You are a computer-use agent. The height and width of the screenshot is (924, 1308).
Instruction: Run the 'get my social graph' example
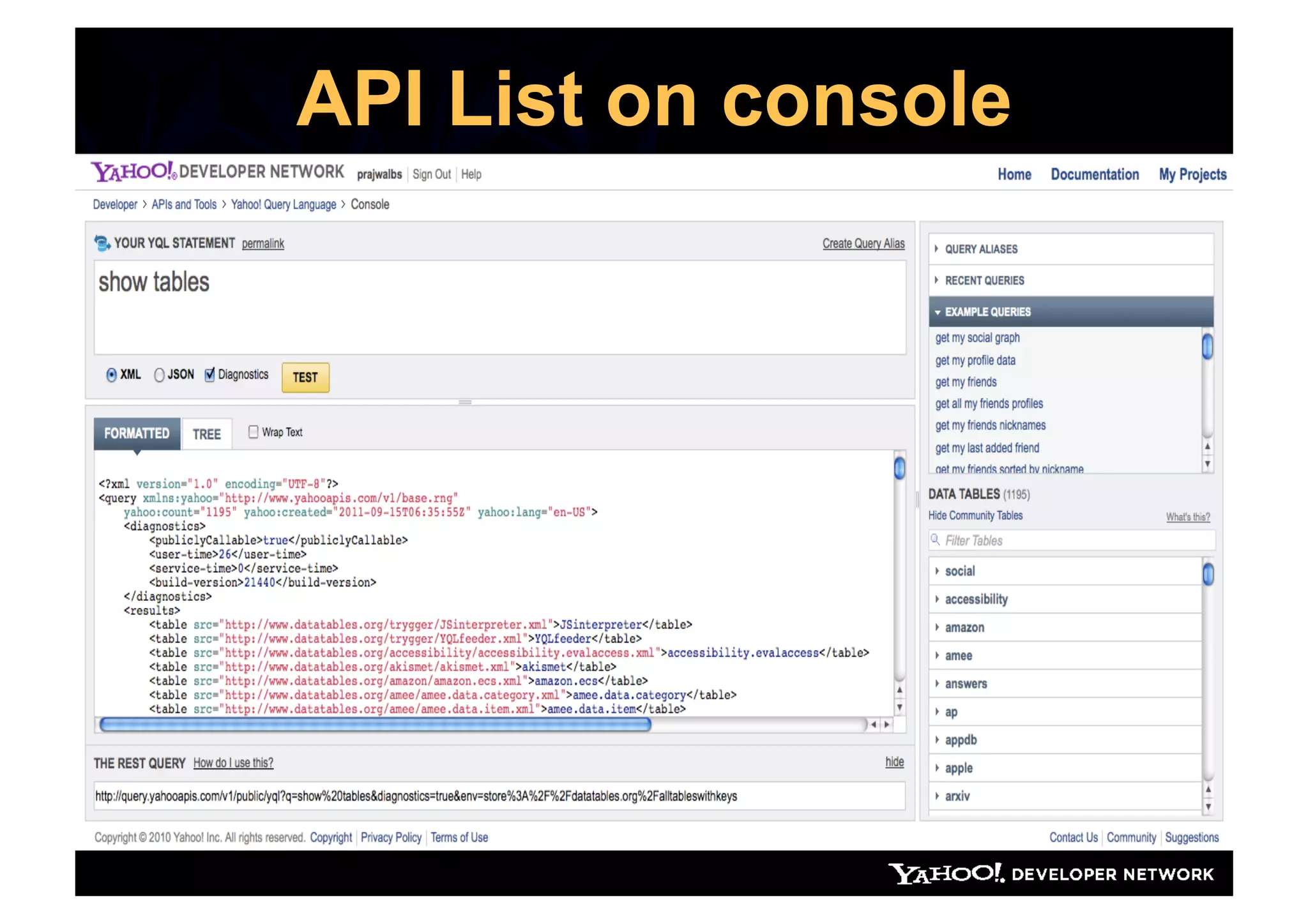click(x=977, y=338)
